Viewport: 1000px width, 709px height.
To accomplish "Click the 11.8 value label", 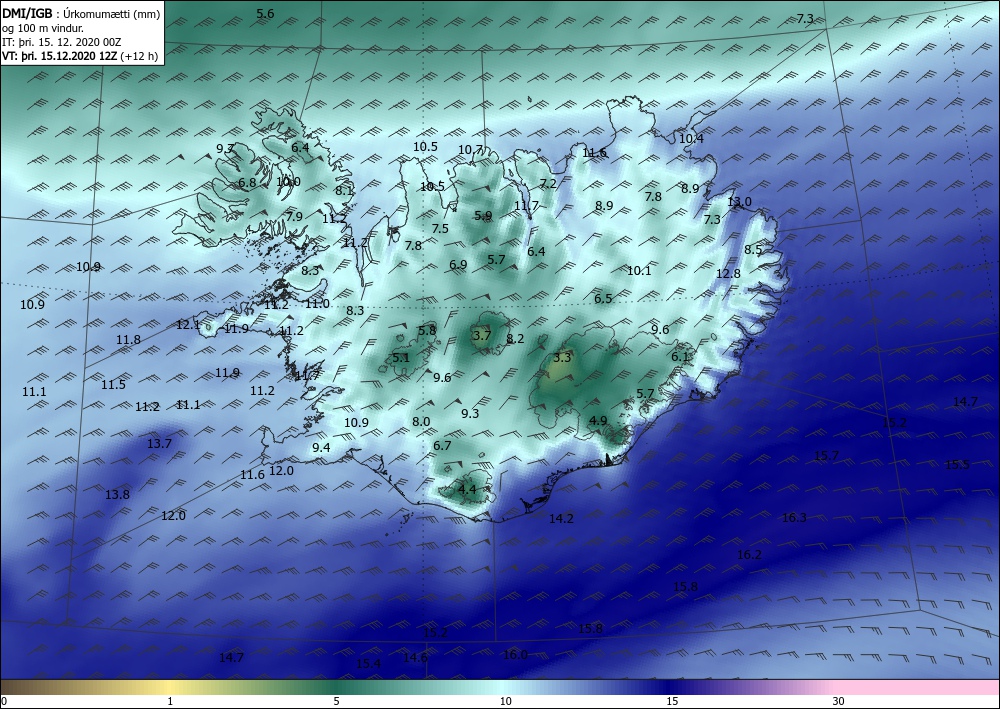I will pos(128,340).
